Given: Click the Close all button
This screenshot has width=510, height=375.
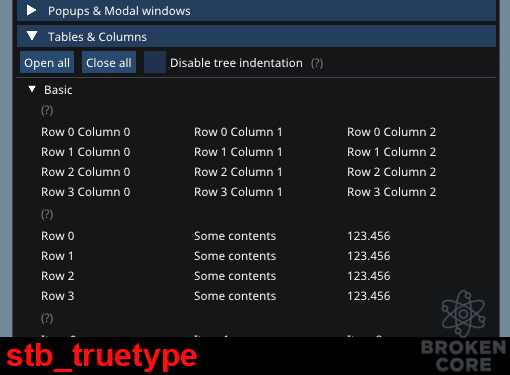Looking at the screenshot, I should pyautogui.click(x=109, y=63).
